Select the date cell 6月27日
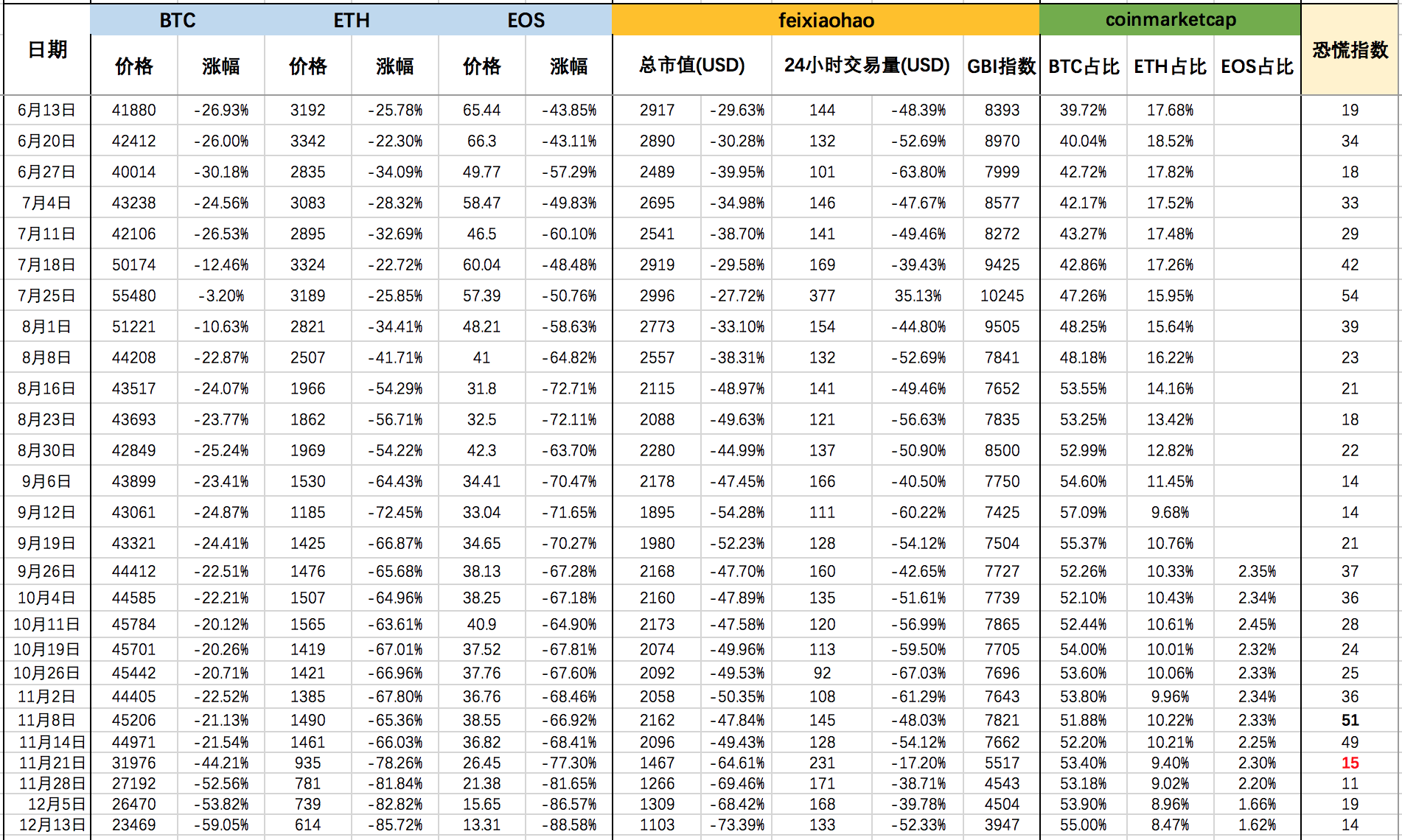 tap(47, 172)
